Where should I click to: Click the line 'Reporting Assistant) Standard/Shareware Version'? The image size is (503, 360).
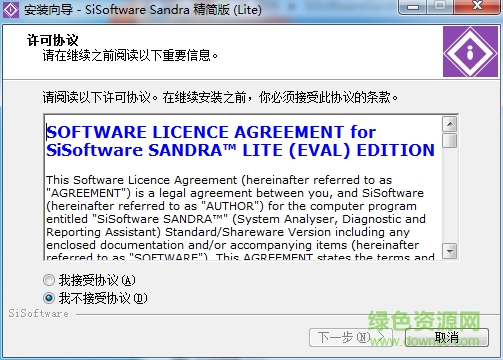[x=228, y=232]
